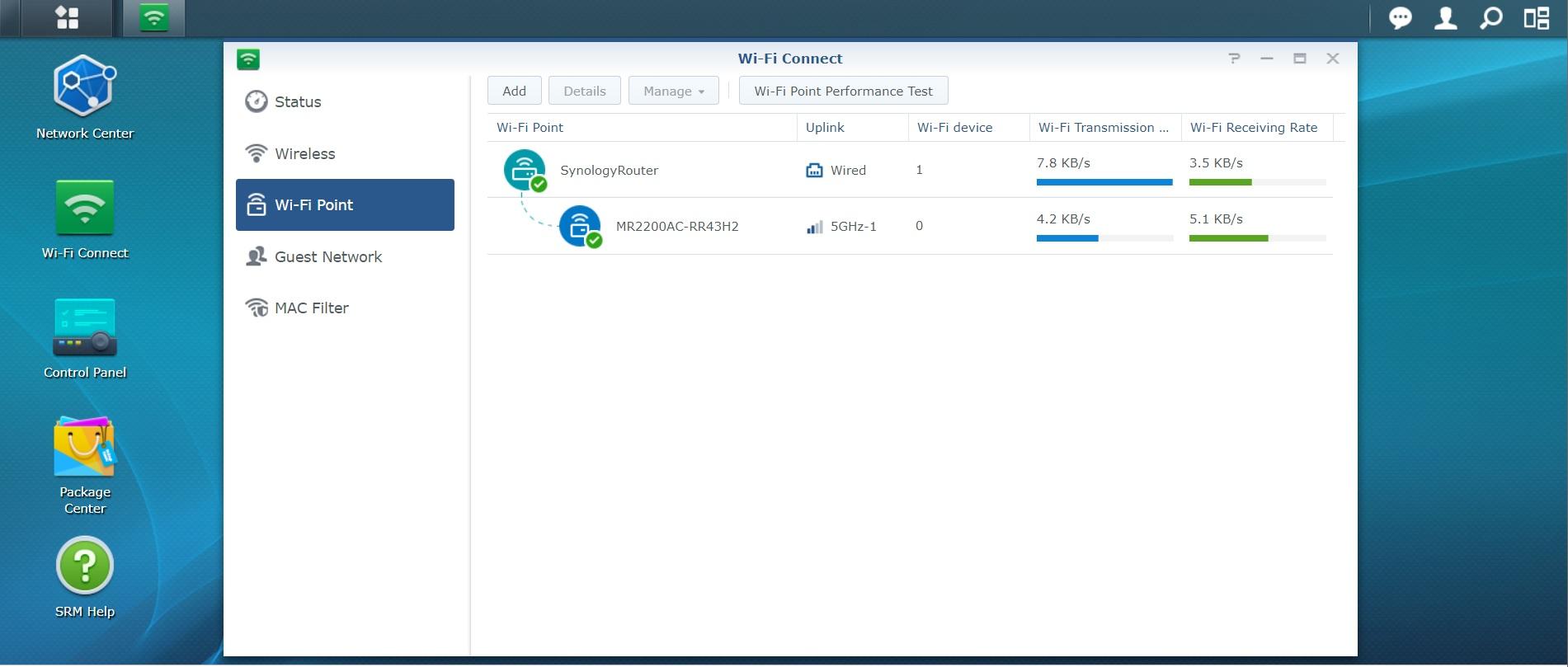Click the 5GHz-1 uplink text

853,227
